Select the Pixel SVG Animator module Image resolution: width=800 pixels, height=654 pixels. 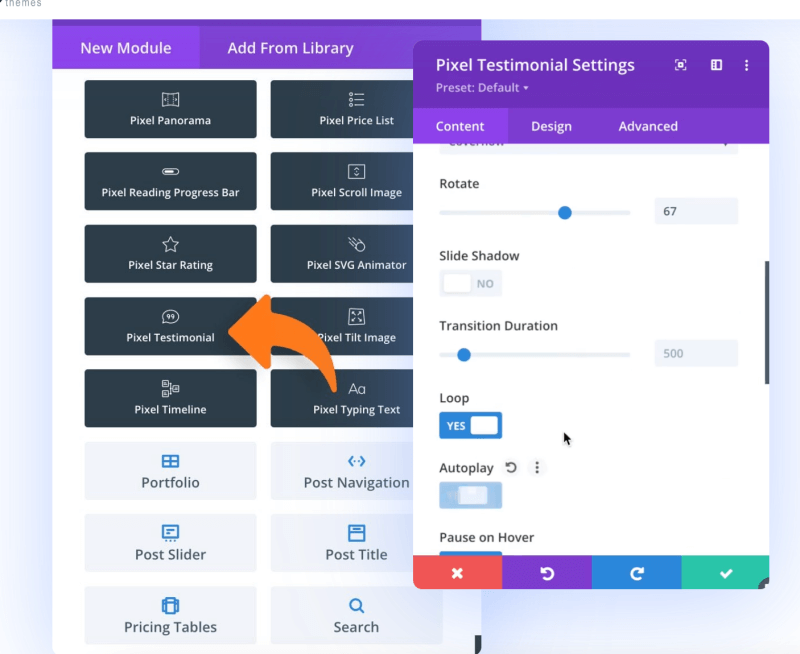(x=342, y=254)
